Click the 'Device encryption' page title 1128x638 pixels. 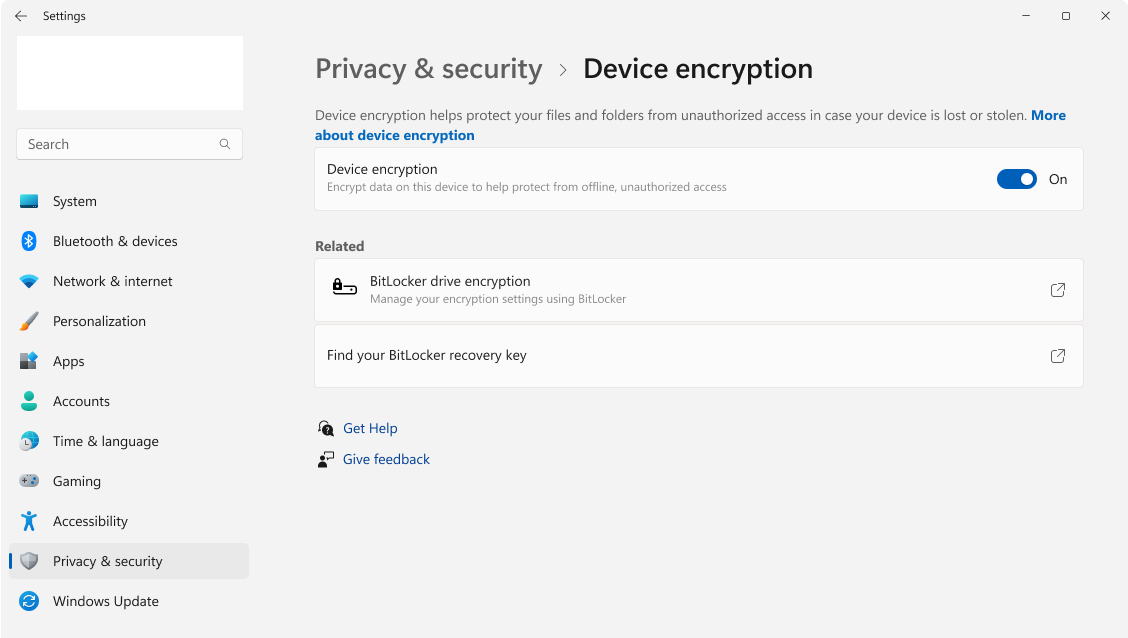pyautogui.click(x=698, y=69)
